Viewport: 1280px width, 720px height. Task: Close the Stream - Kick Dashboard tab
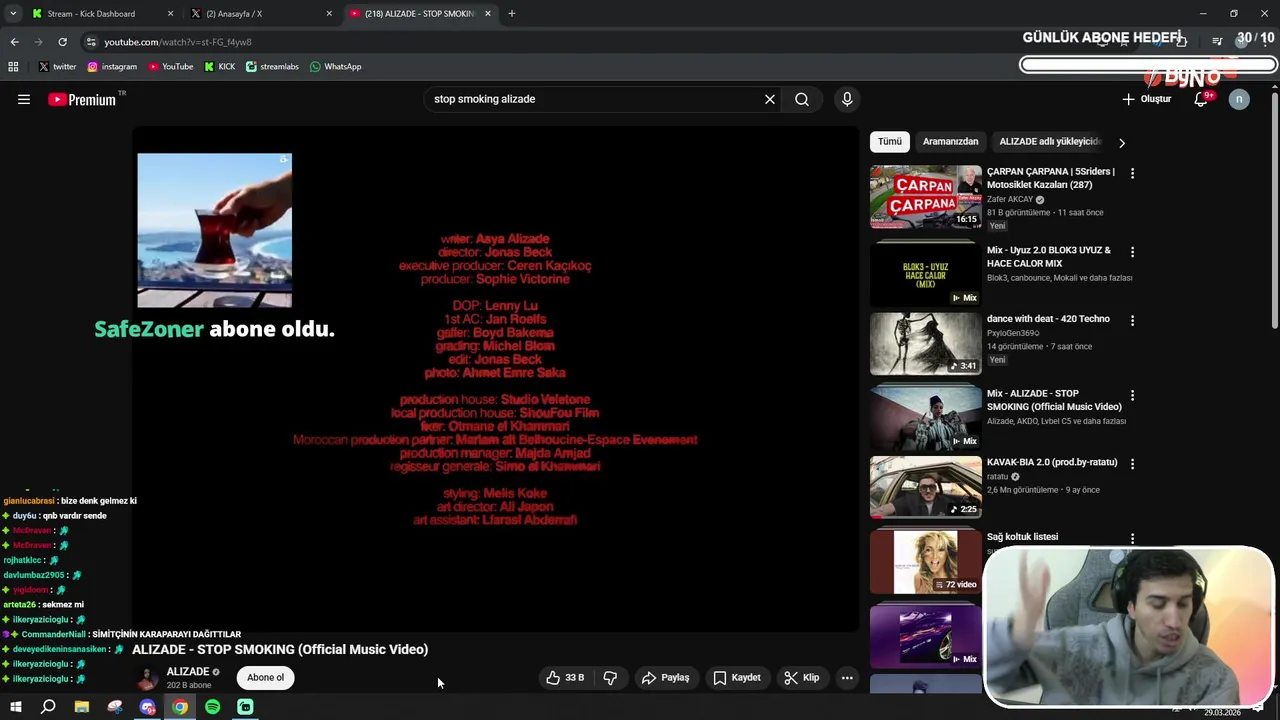point(170,14)
